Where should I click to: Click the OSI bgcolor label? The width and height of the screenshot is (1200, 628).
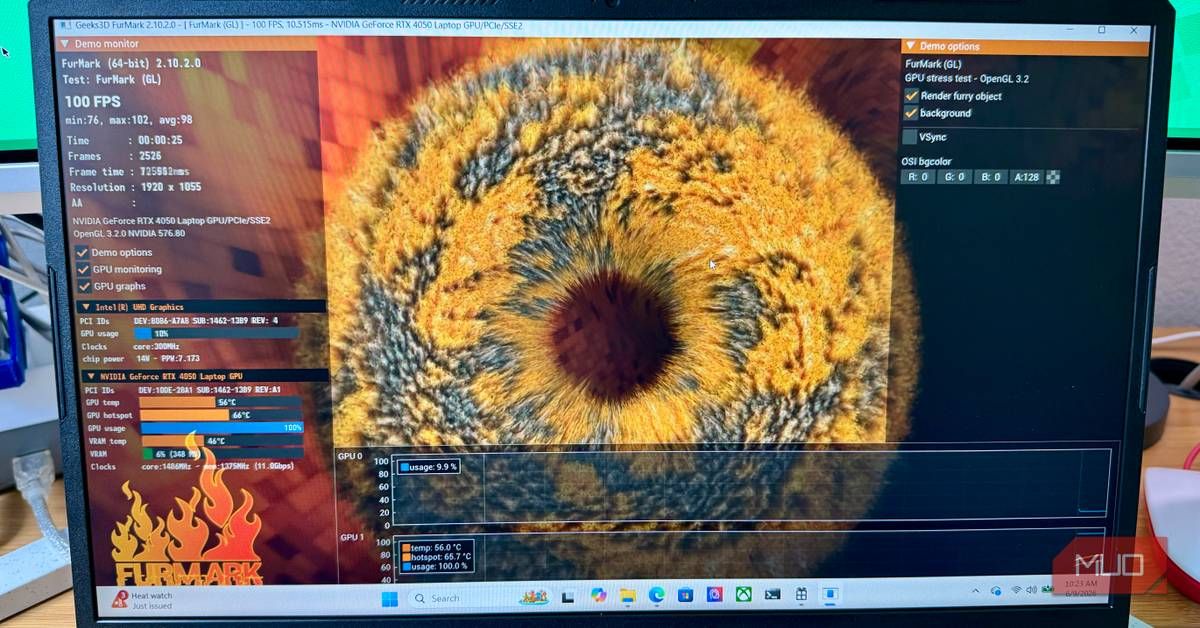pyautogui.click(x=927, y=161)
